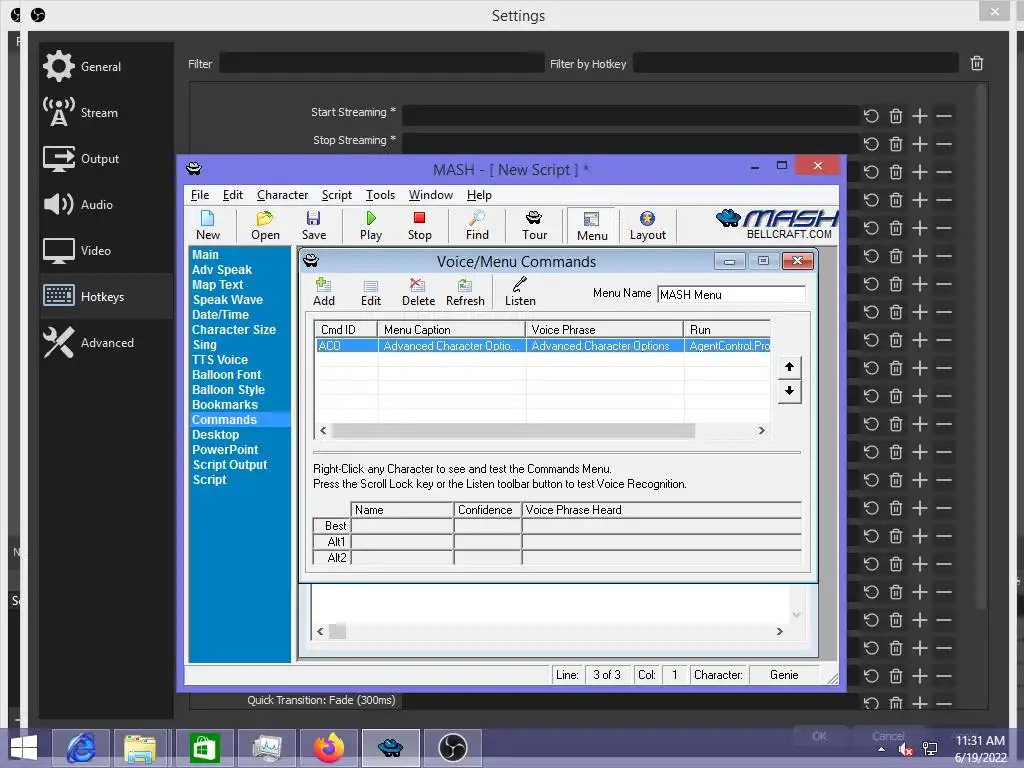The width and height of the screenshot is (1024, 768).
Task: Click the OBS hotkey Filter field
Action: coord(381,63)
